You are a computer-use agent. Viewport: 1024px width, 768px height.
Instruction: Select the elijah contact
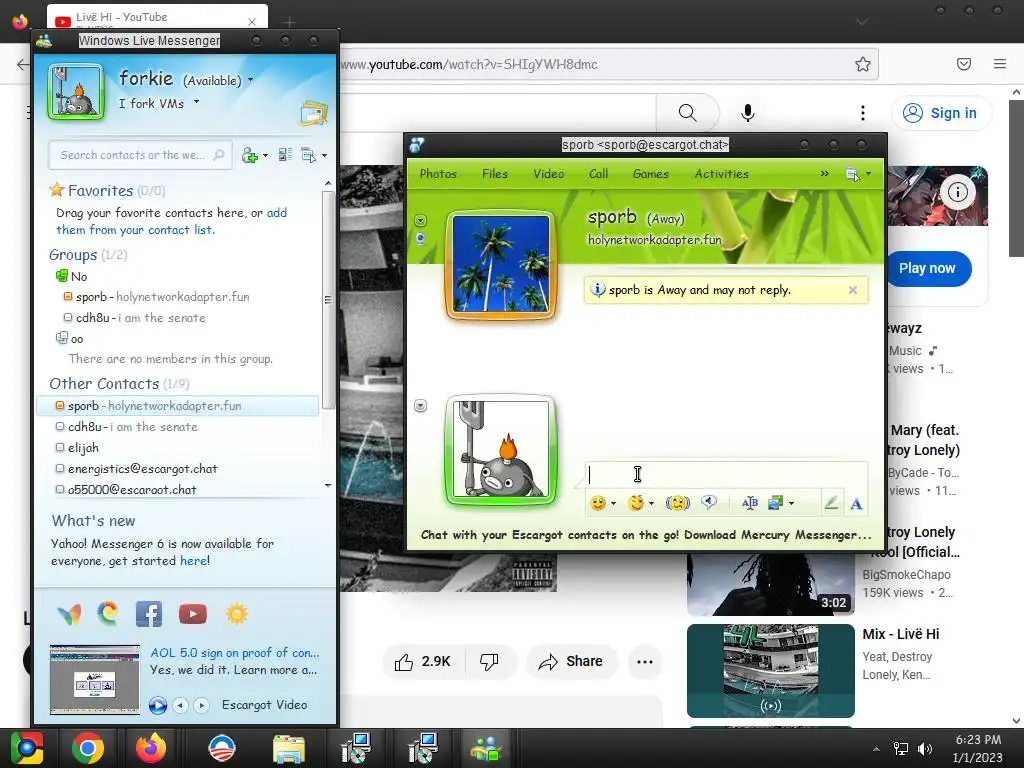tap(178, 447)
